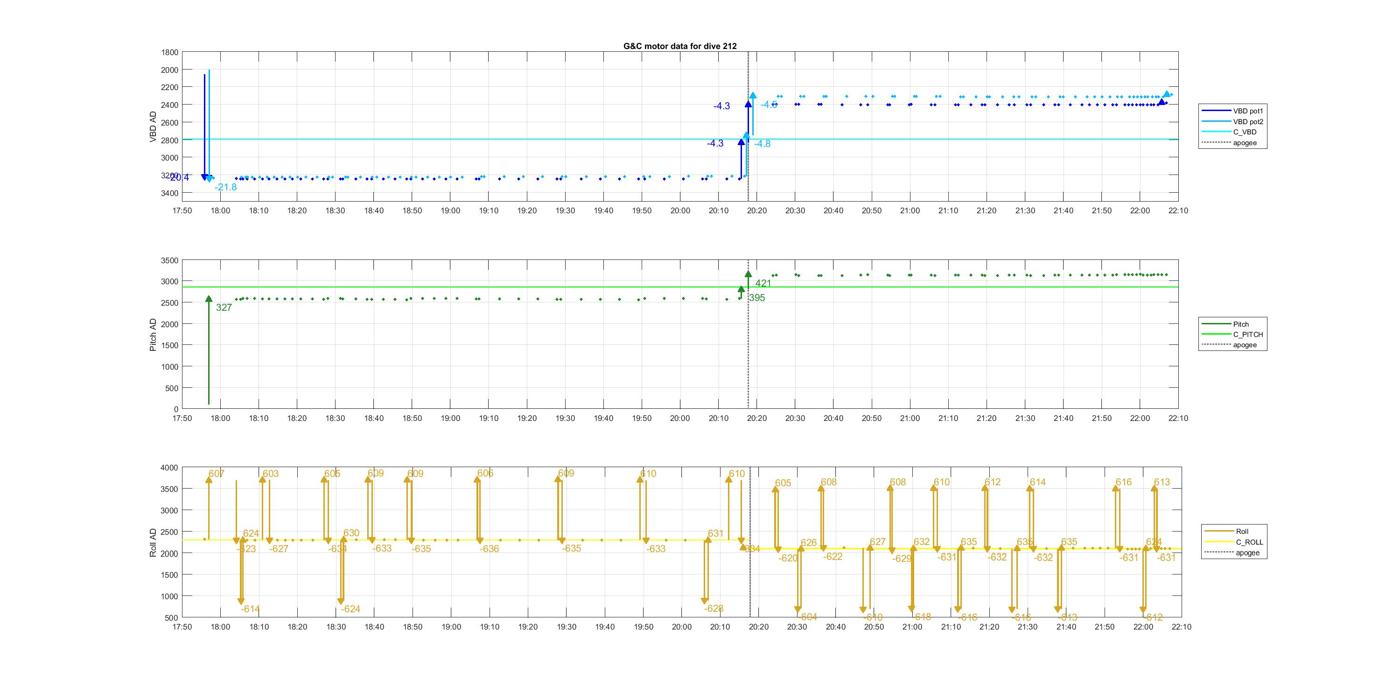Click the '2200' tick on the VBD axis
Image resolution: width=1400 pixels, height=693 pixels.
click(170, 87)
